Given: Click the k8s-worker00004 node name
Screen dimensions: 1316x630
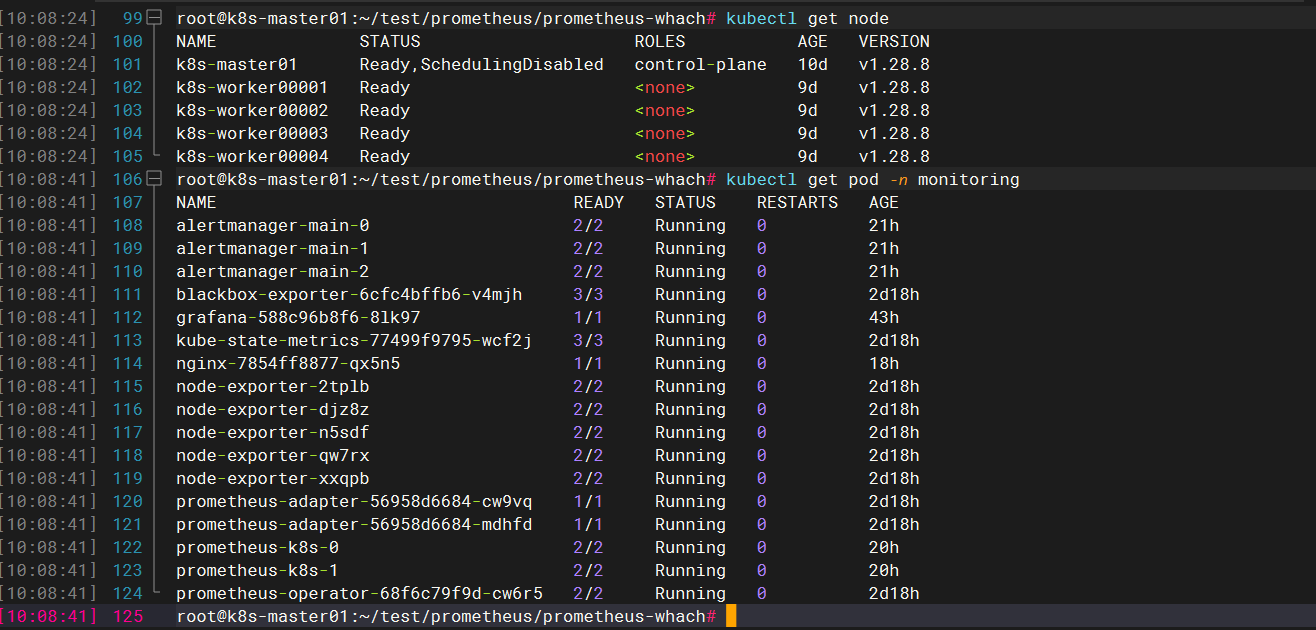Looking at the screenshot, I should click(x=252, y=156).
